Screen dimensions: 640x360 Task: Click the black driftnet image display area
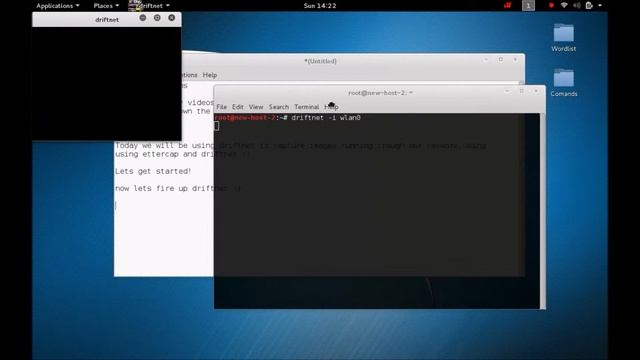pyautogui.click(x=107, y=84)
